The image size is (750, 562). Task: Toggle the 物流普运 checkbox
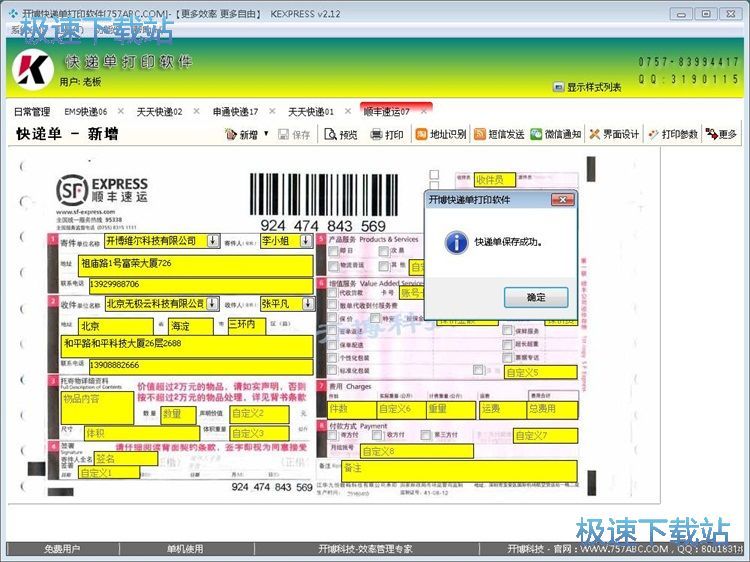pyautogui.click(x=333, y=266)
